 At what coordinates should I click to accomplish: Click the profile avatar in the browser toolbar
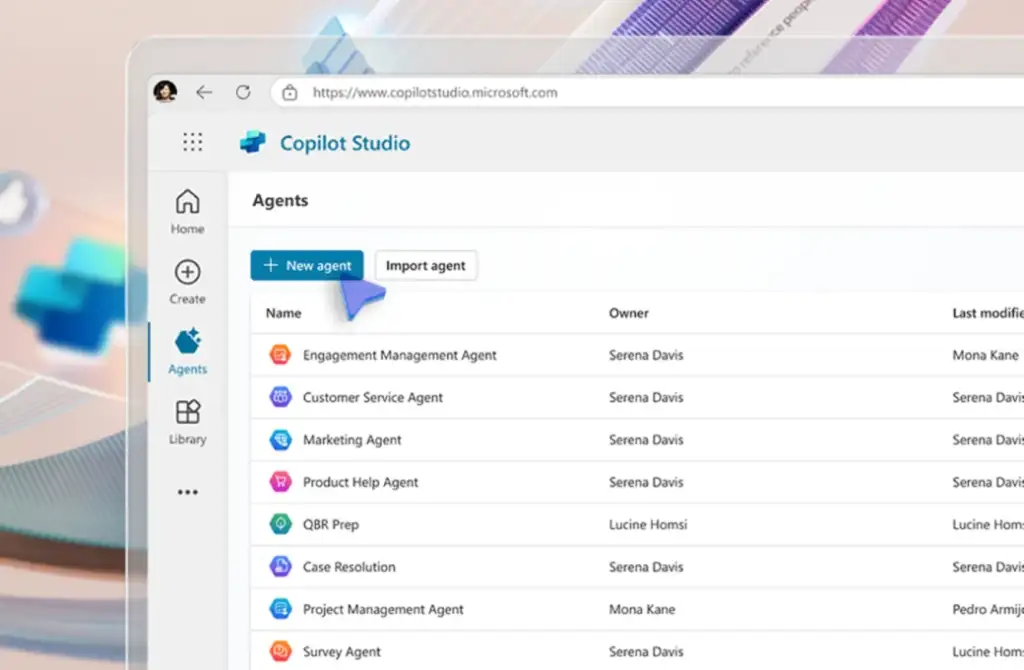click(x=166, y=91)
